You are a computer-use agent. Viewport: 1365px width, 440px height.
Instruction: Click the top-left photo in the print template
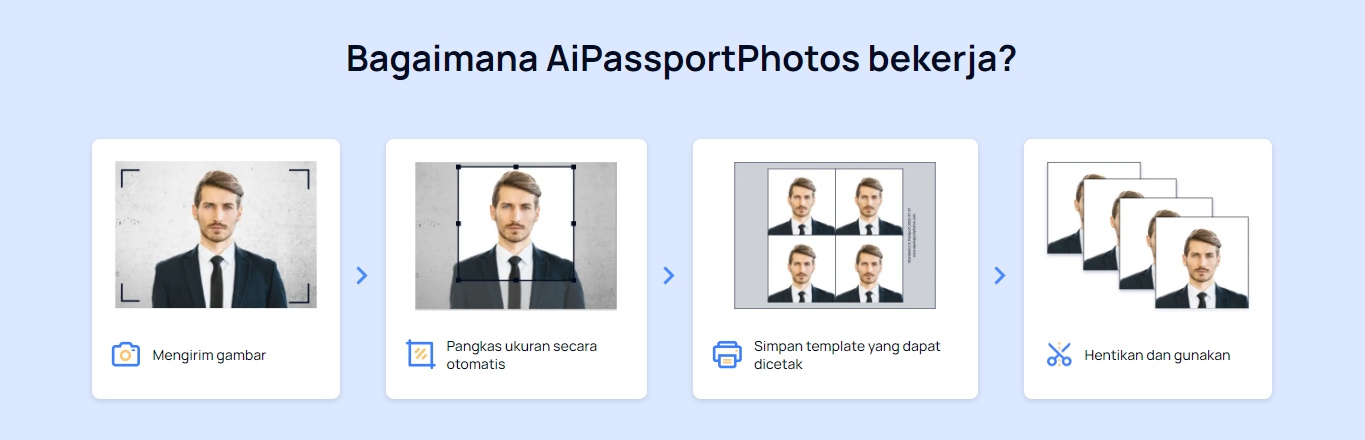coord(801,202)
